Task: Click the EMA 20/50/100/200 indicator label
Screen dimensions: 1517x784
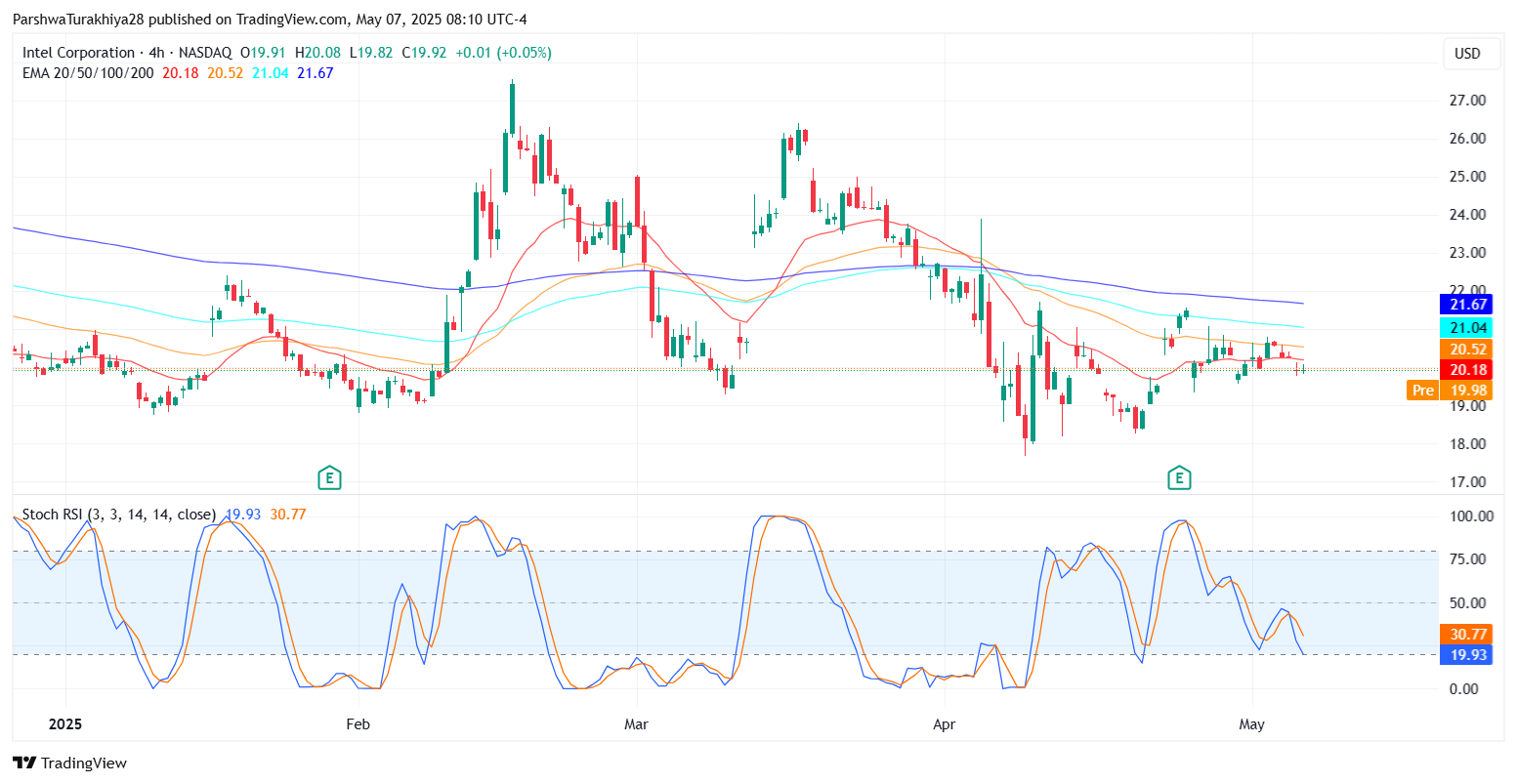Action: click(88, 72)
